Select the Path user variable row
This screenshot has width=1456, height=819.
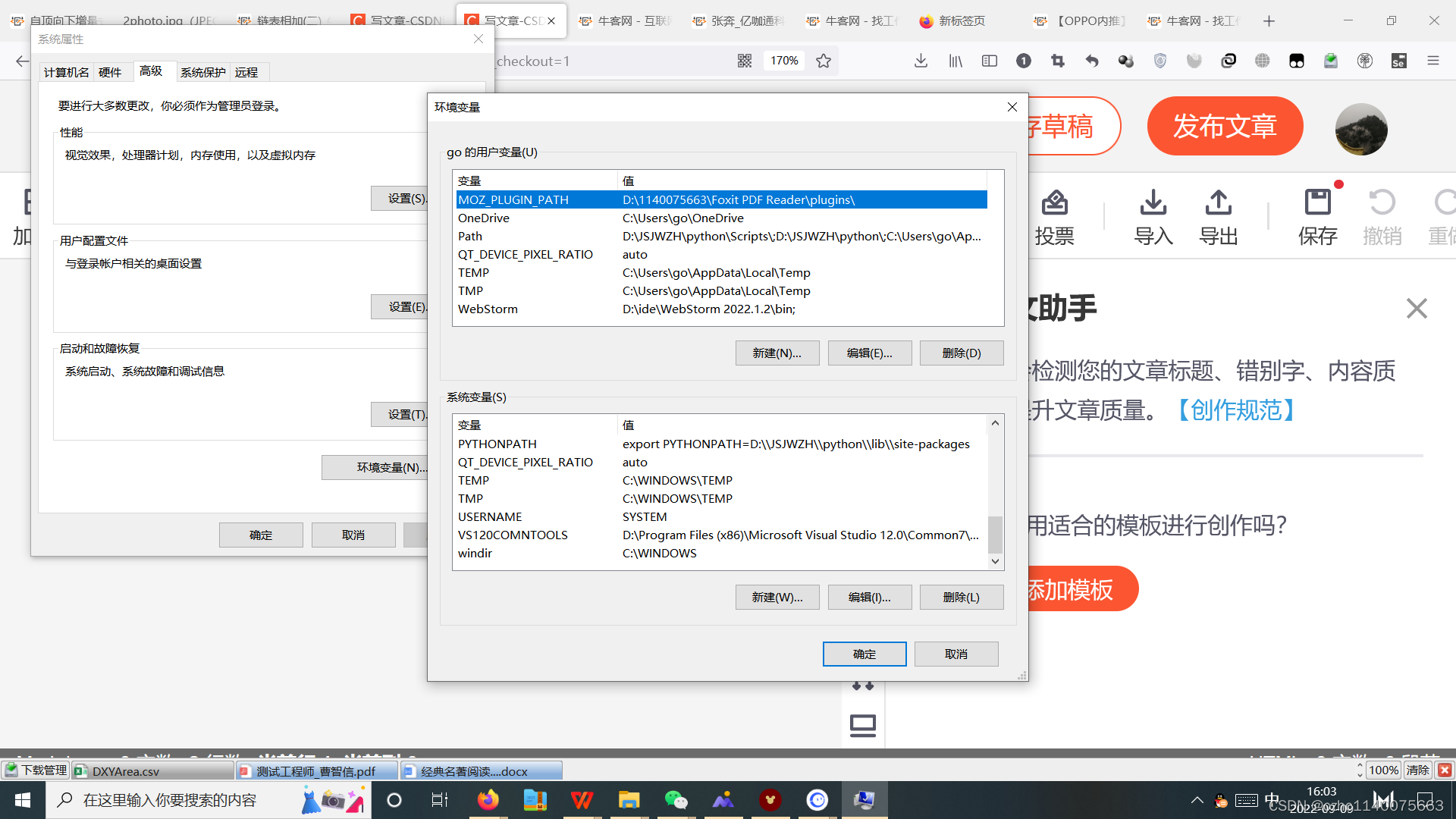point(721,237)
